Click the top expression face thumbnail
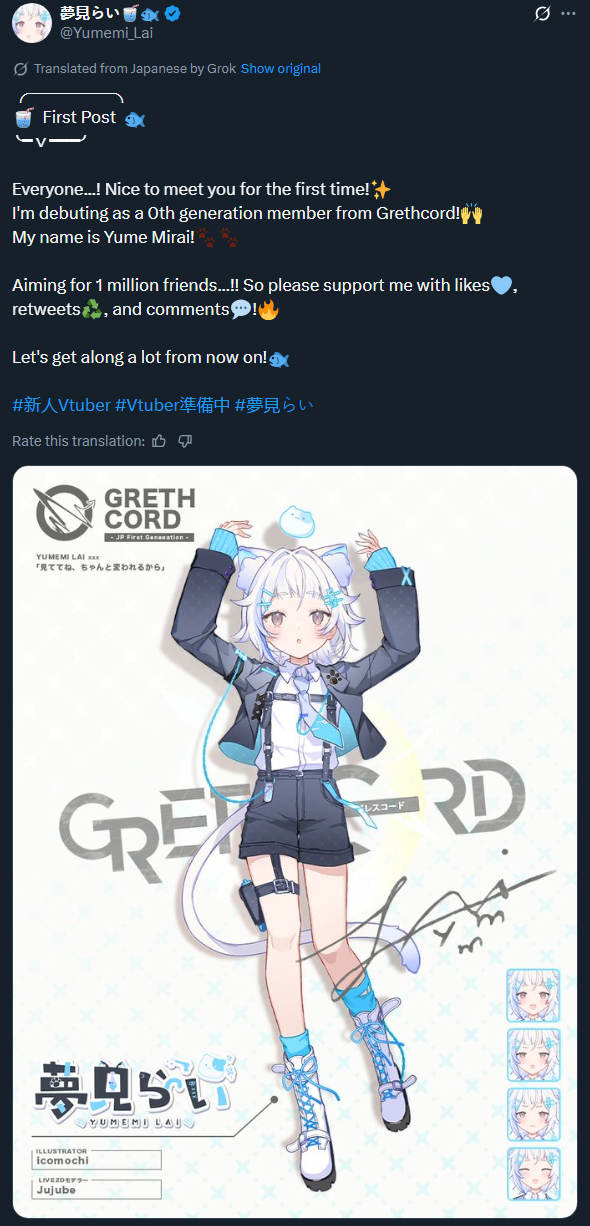The image size is (590, 1226). pyautogui.click(x=533, y=994)
